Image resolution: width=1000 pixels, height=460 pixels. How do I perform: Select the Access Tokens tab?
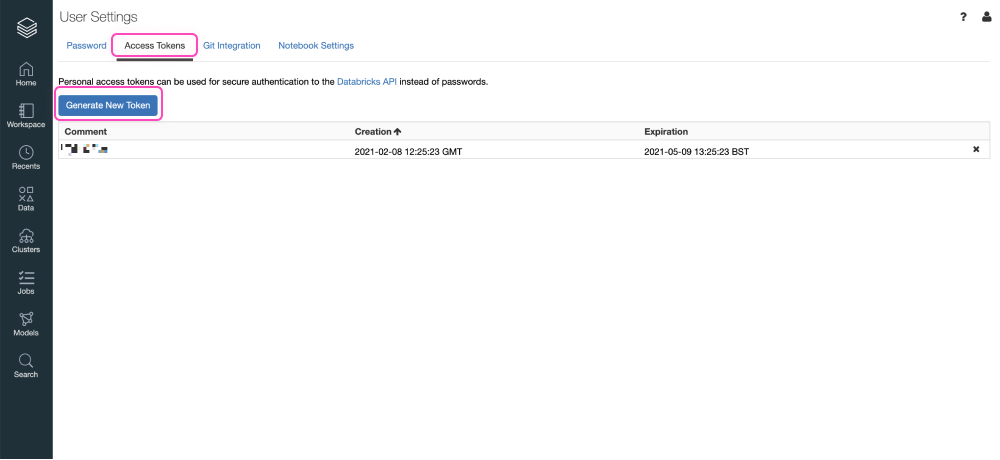154,46
